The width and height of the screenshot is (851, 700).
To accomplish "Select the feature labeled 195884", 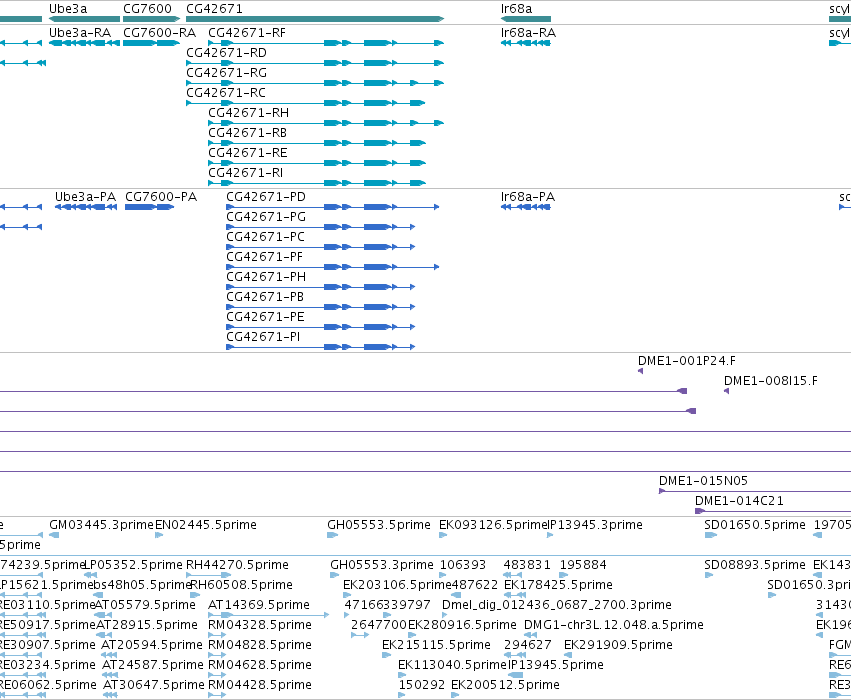I will (x=583, y=565).
